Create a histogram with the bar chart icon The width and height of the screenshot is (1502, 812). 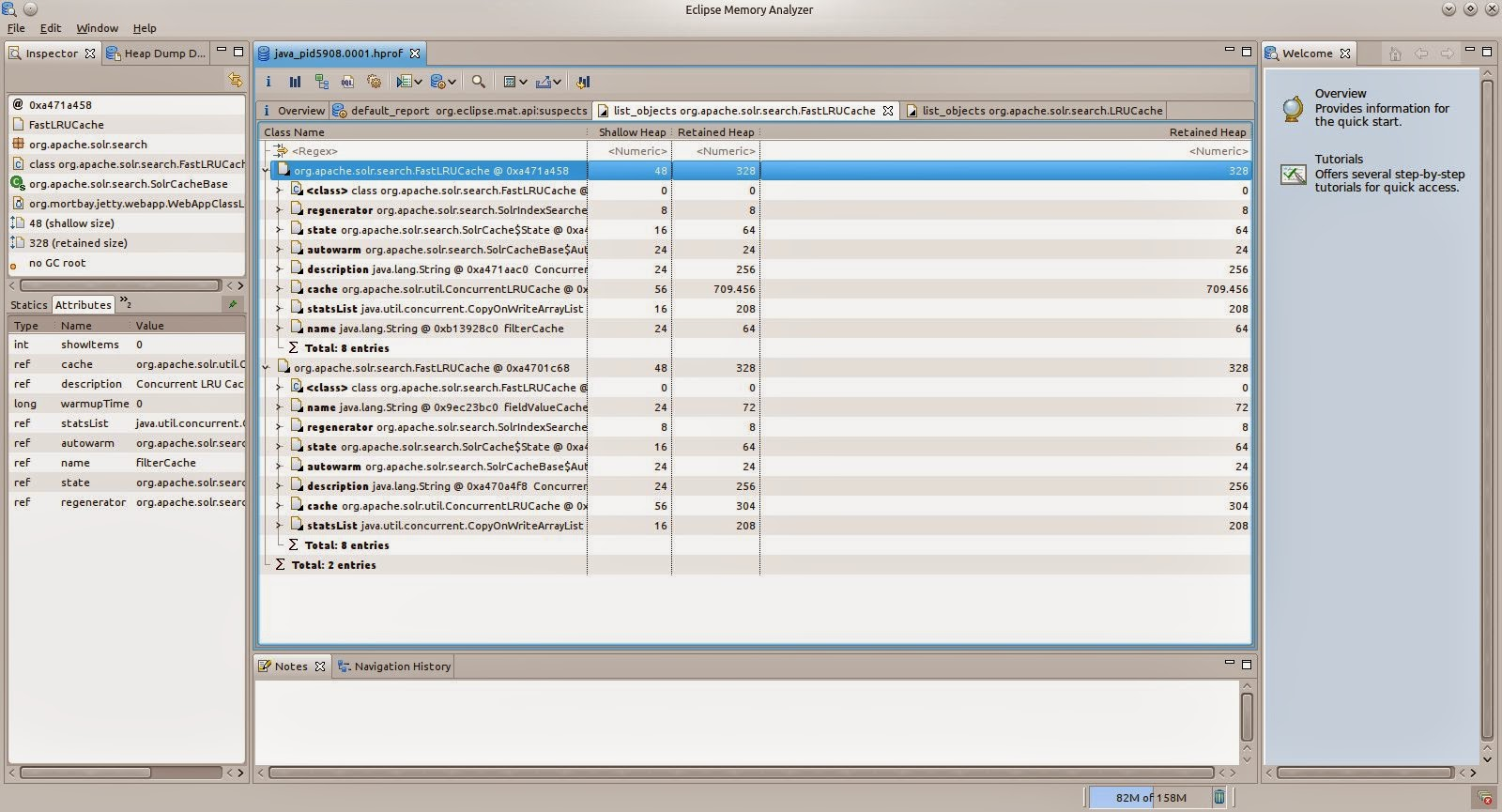[x=295, y=82]
